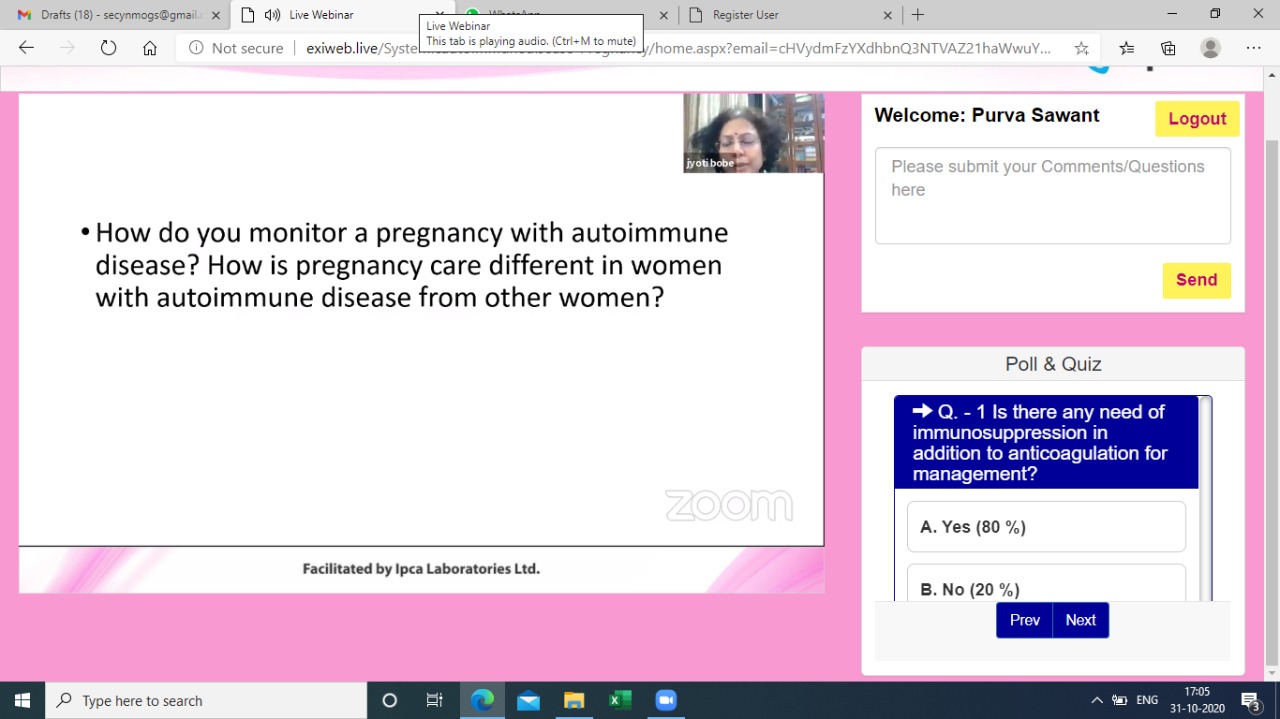Open a new browser tab
The width and height of the screenshot is (1280, 719).
(918, 15)
